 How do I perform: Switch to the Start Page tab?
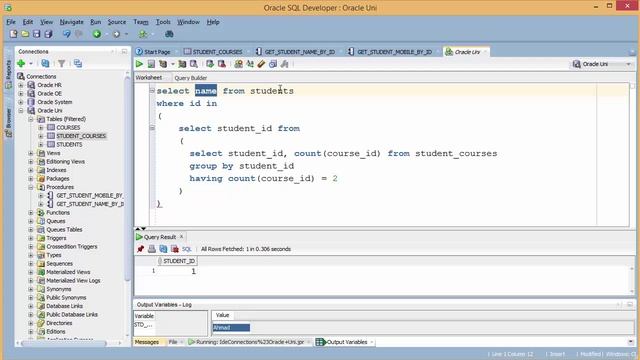[x=153, y=52]
